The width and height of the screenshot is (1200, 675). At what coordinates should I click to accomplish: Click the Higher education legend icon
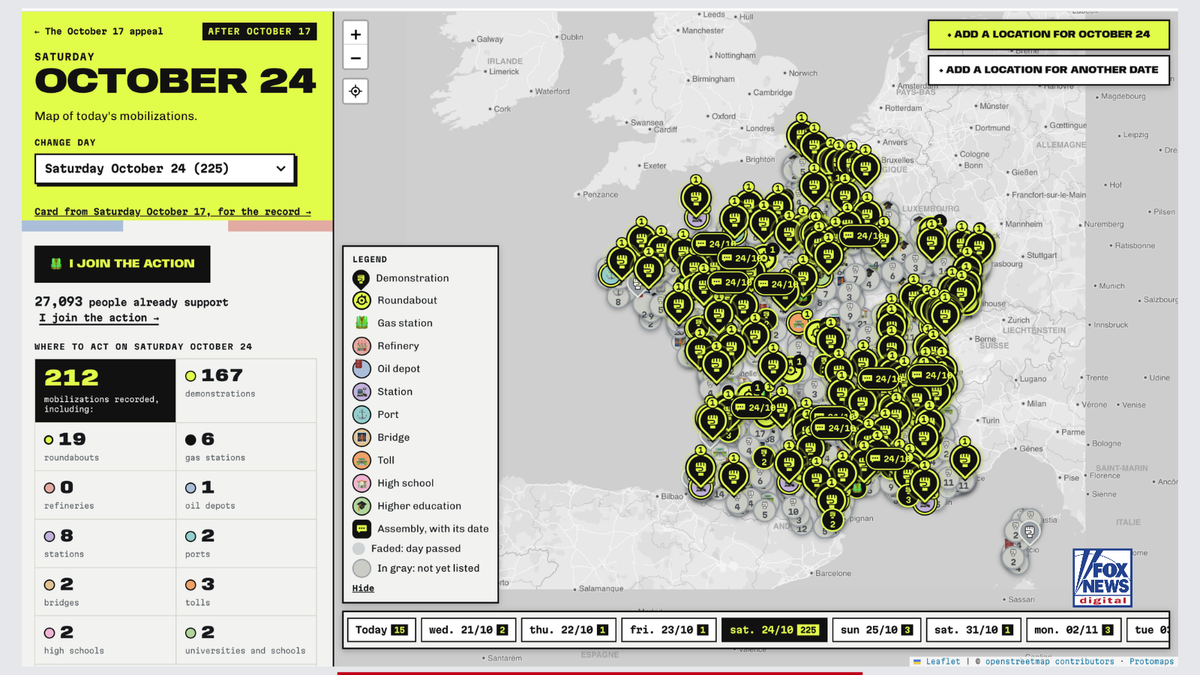click(x=361, y=506)
